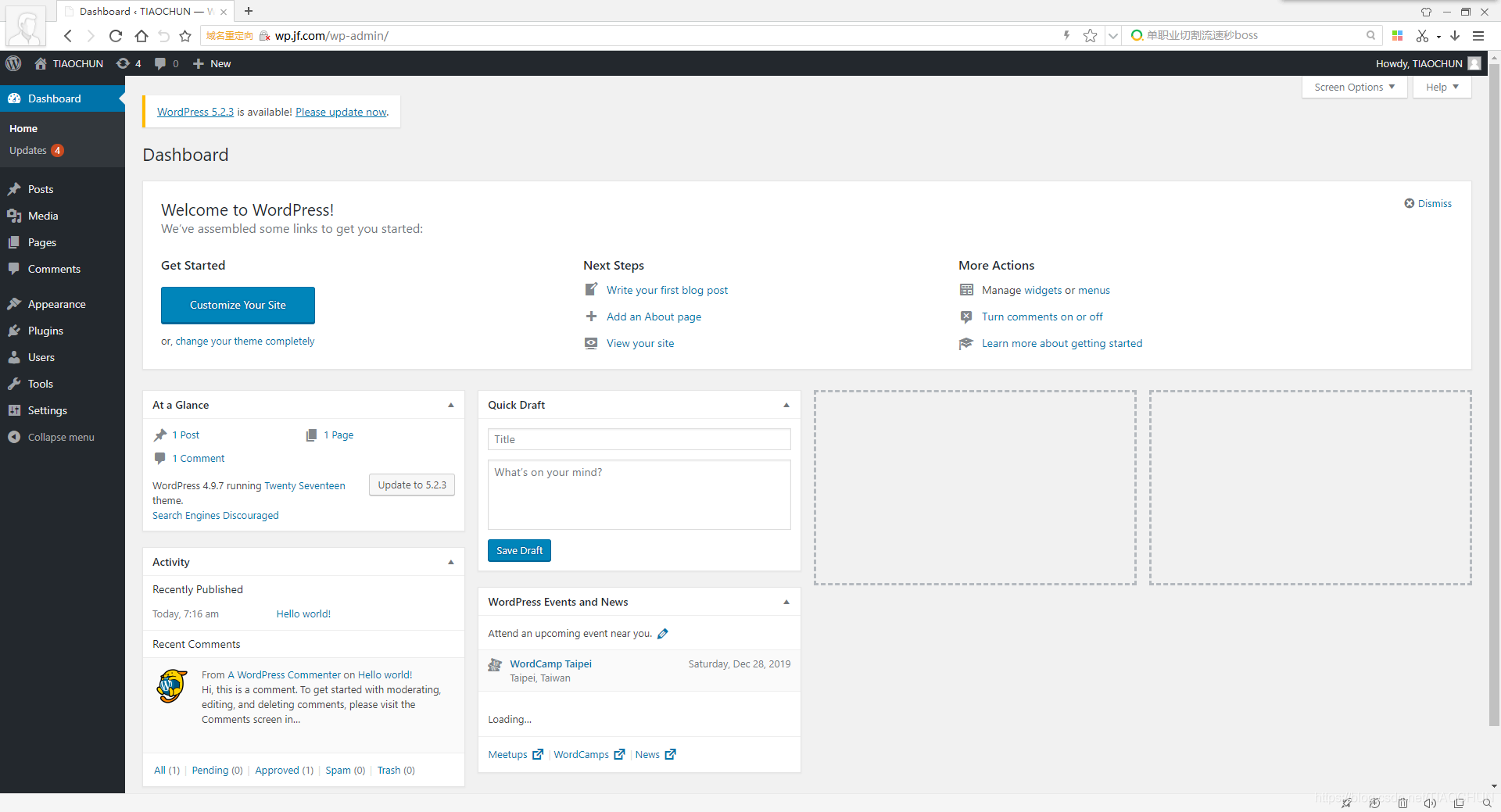Dismiss the Welcome panel
This screenshot has height=812, width=1501.
point(1428,203)
